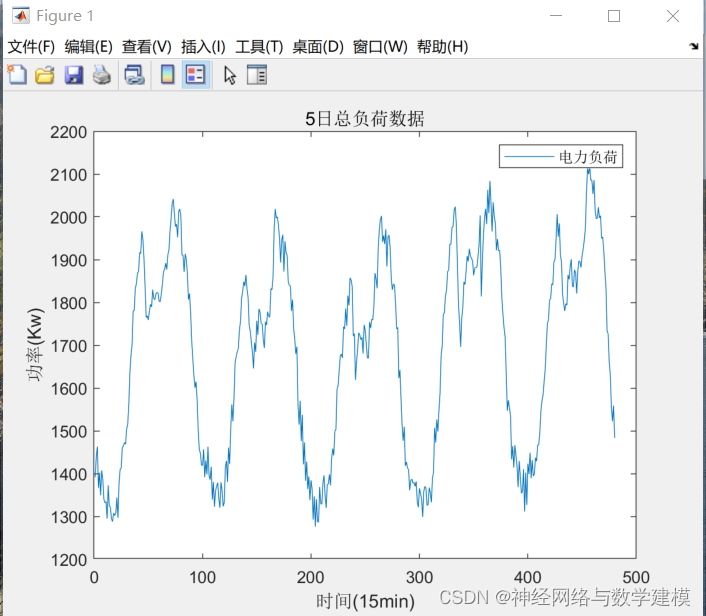Image resolution: width=706 pixels, height=616 pixels.
Task: Click the New Figure toolbar icon
Action: click(17, 75)
